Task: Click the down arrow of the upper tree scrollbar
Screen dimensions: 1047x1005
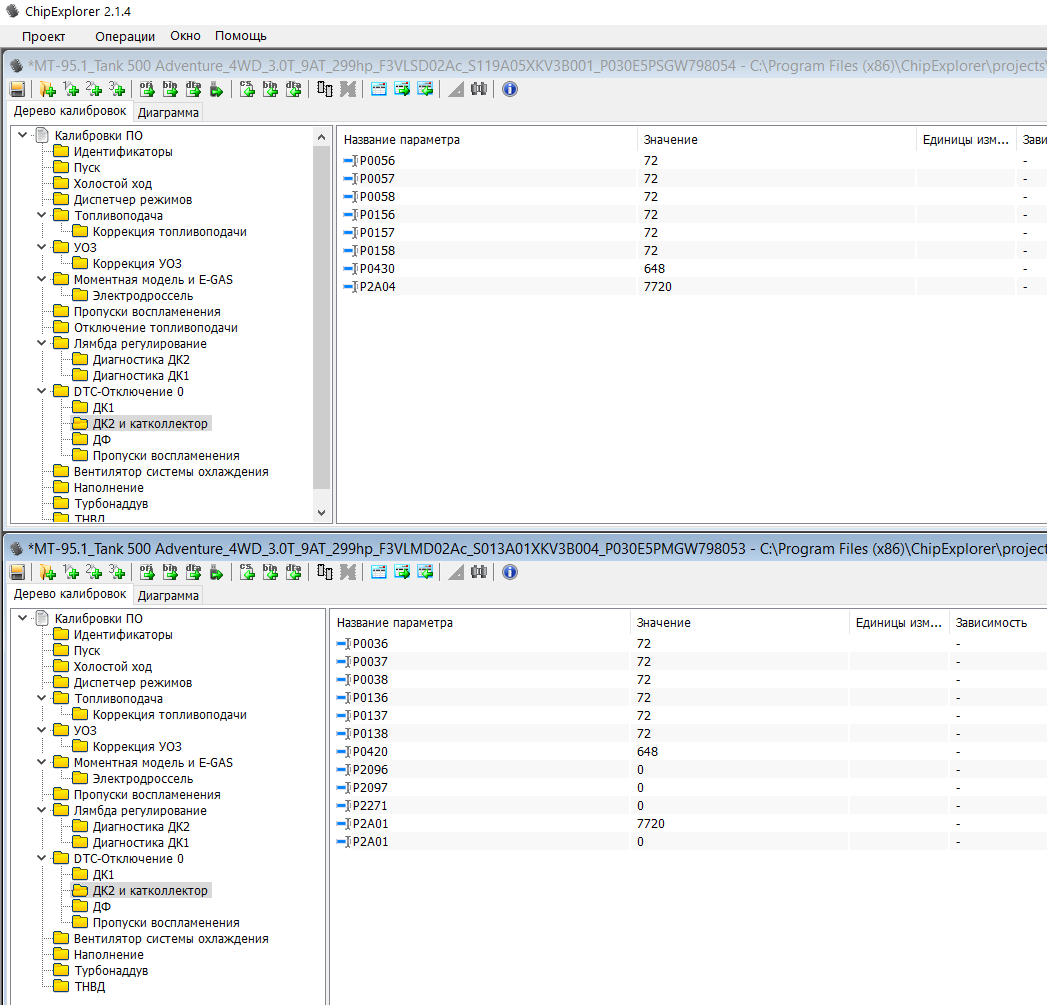Action: pyautogui.click(x=321, y=512)
